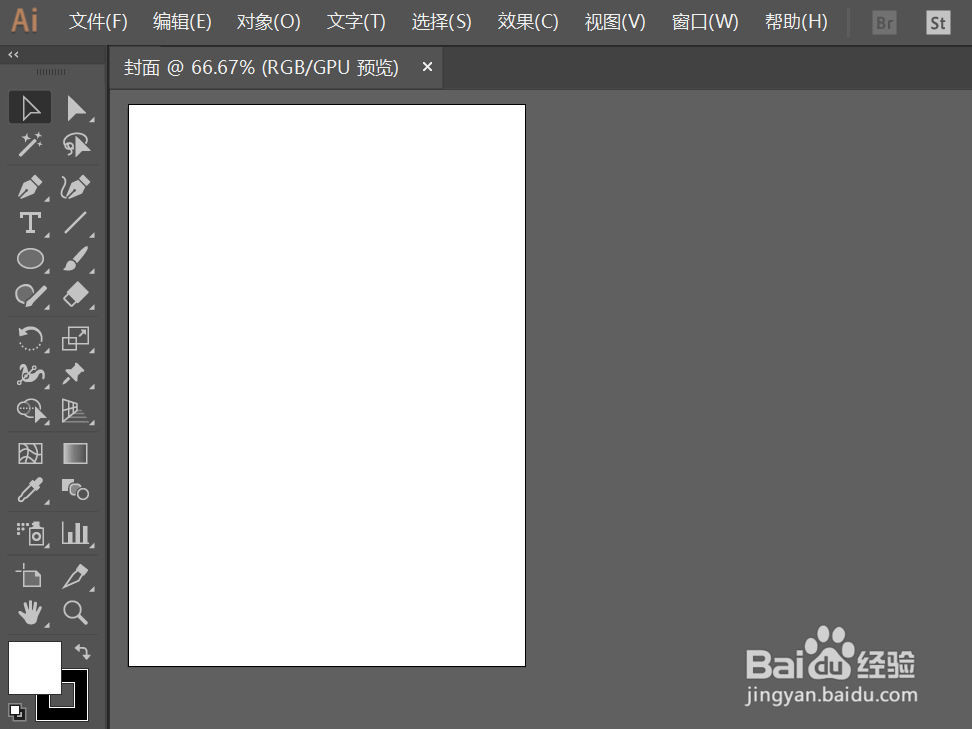Open the 窗口(W) menu

point(705,22)
